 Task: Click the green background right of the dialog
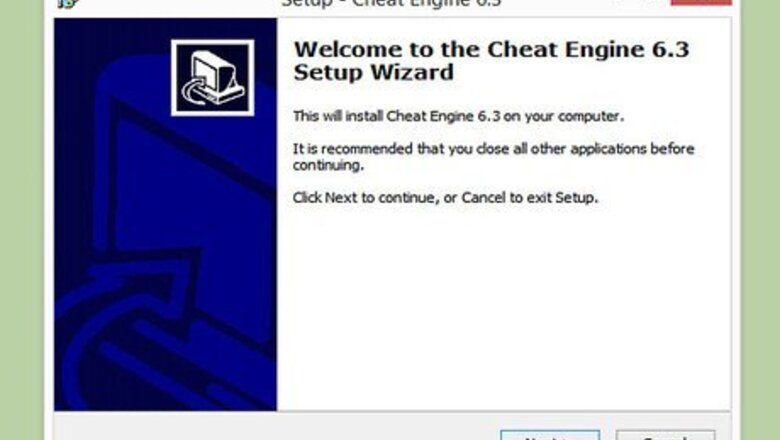[761, 220]
